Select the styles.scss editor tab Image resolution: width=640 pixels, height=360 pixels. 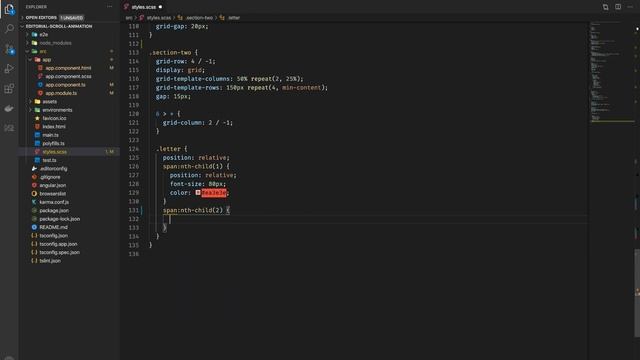143,7
